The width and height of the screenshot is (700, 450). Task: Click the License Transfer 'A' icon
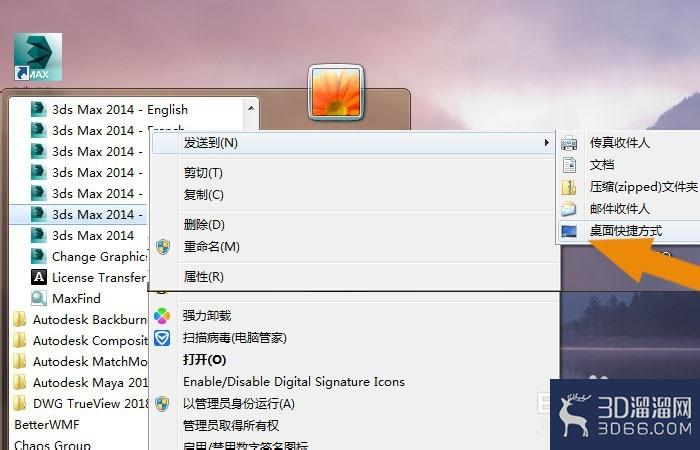[x=39, y=277]
